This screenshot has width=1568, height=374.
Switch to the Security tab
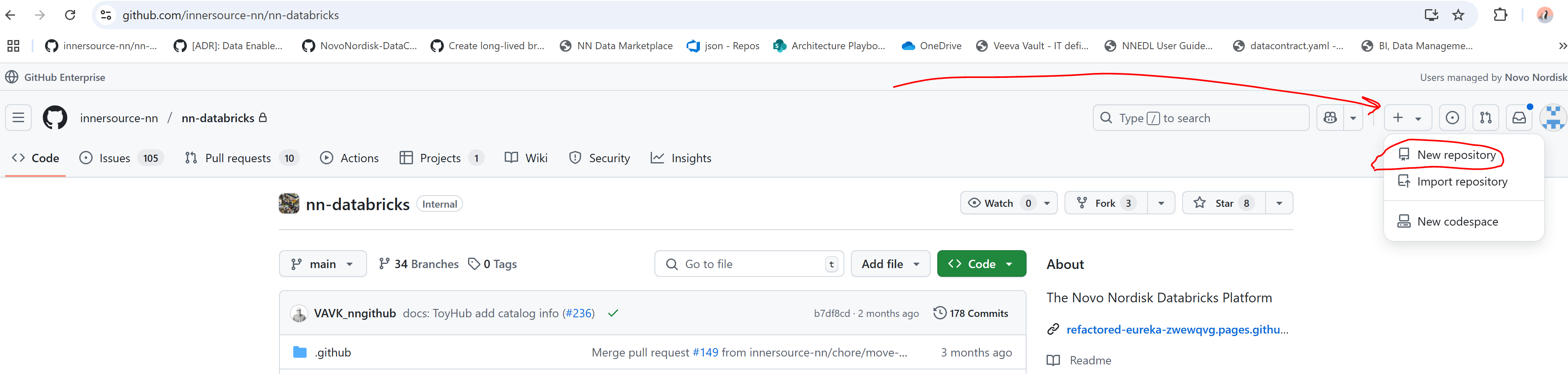tap(599, 158)
